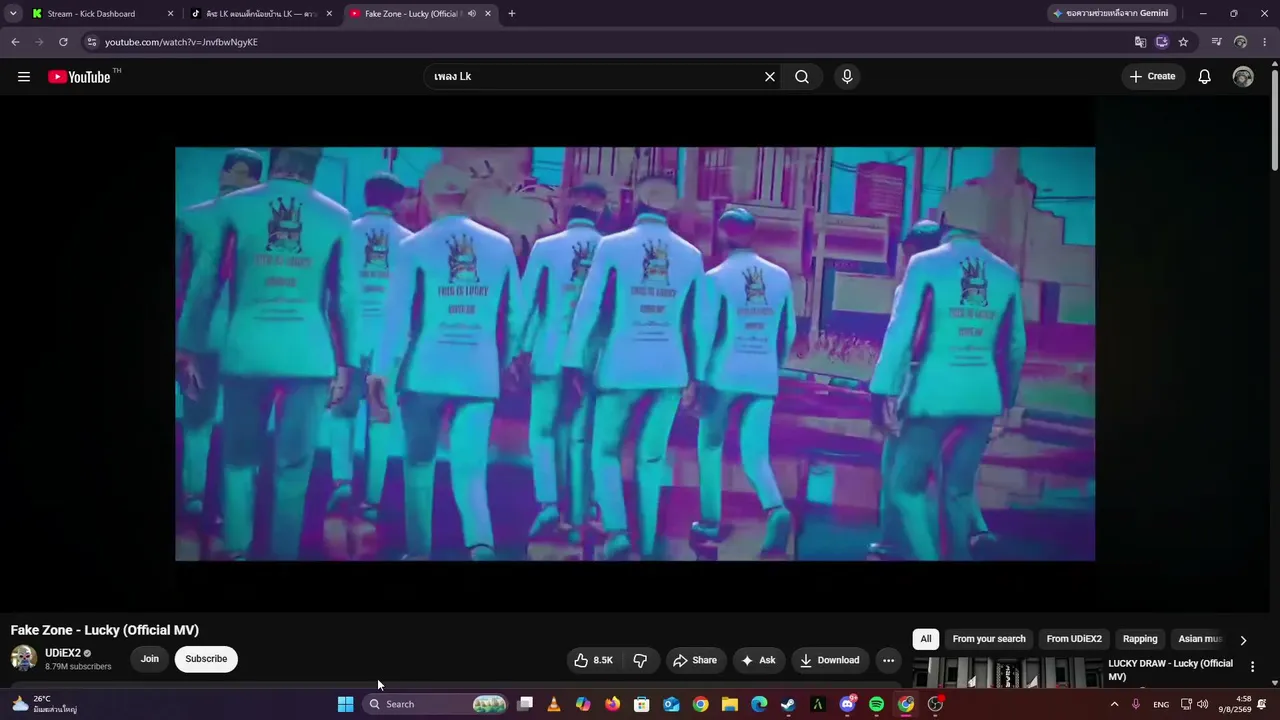Click the address bar URL
Image resolution: width=1280 pixels, height=720 pixels.
181,42
